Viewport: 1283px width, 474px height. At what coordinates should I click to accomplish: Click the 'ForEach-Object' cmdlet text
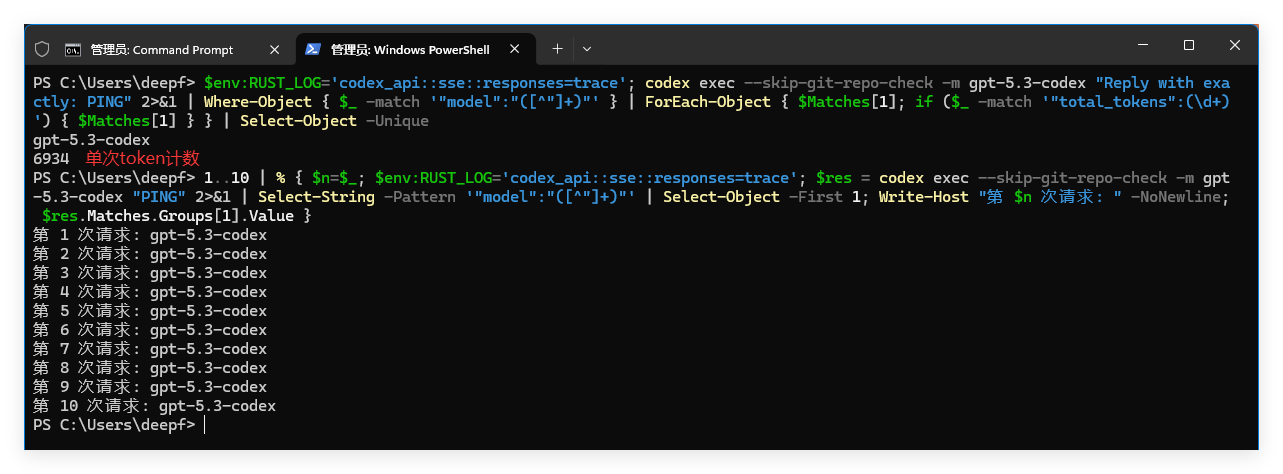point(708,102)
